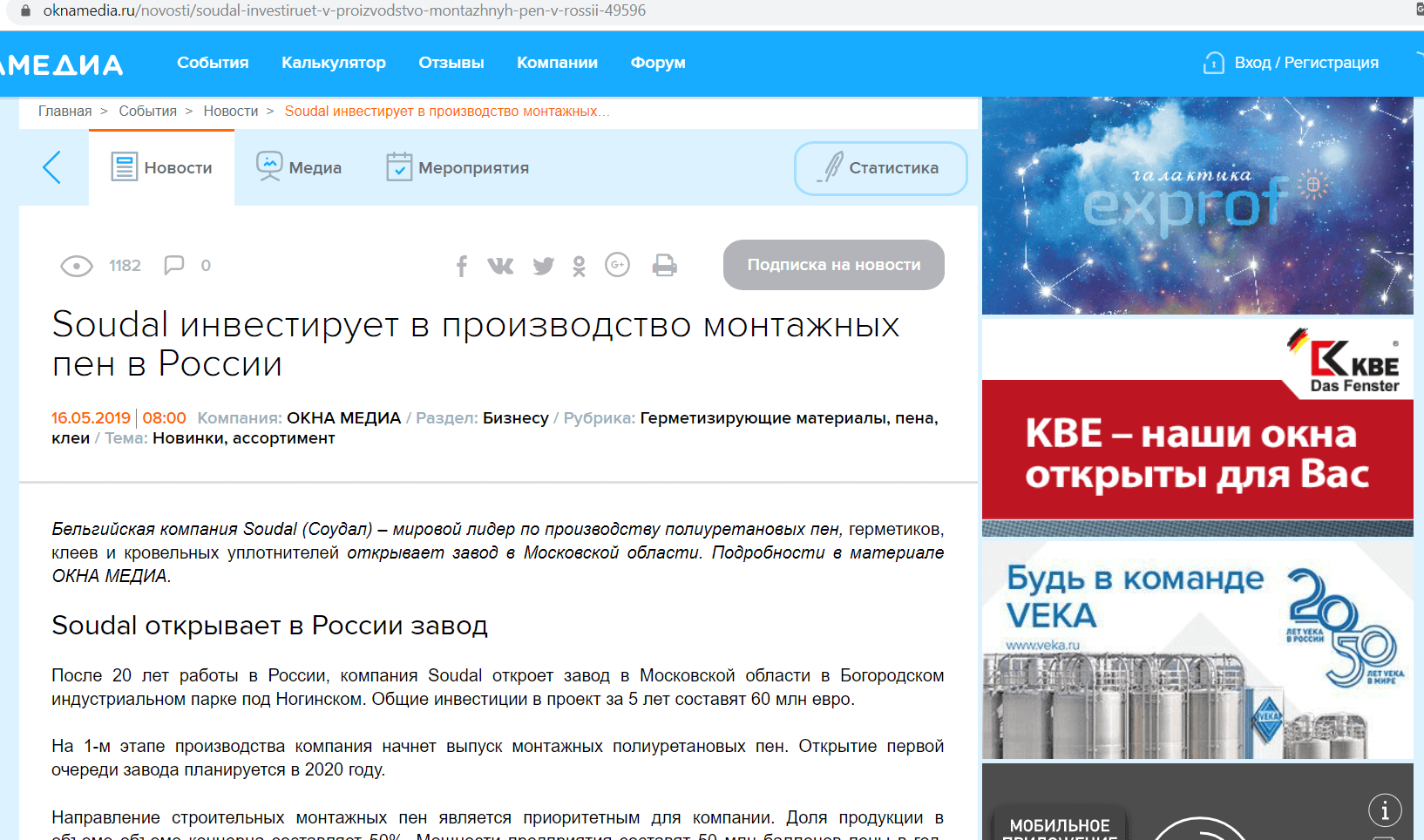The width and height of the screenshot is (1424, 840).
Task: Click the login user icon
Action: pos(1213,63)
